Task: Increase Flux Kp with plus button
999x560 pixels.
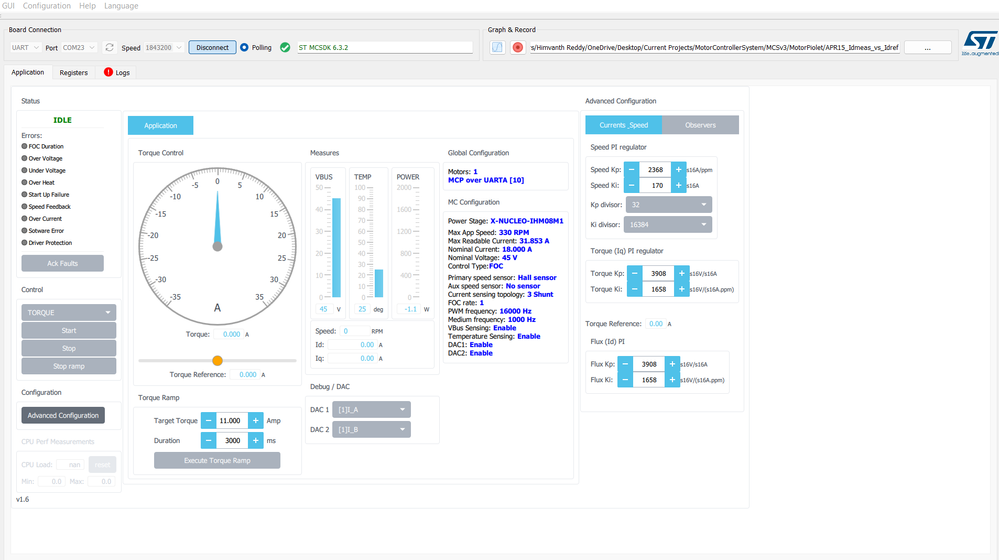Action: [x=672, y=364]
